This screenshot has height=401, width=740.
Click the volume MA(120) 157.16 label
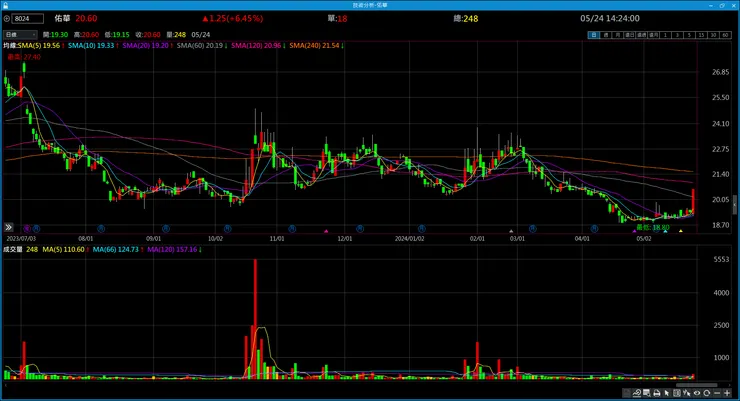click(x=174, y=250)
